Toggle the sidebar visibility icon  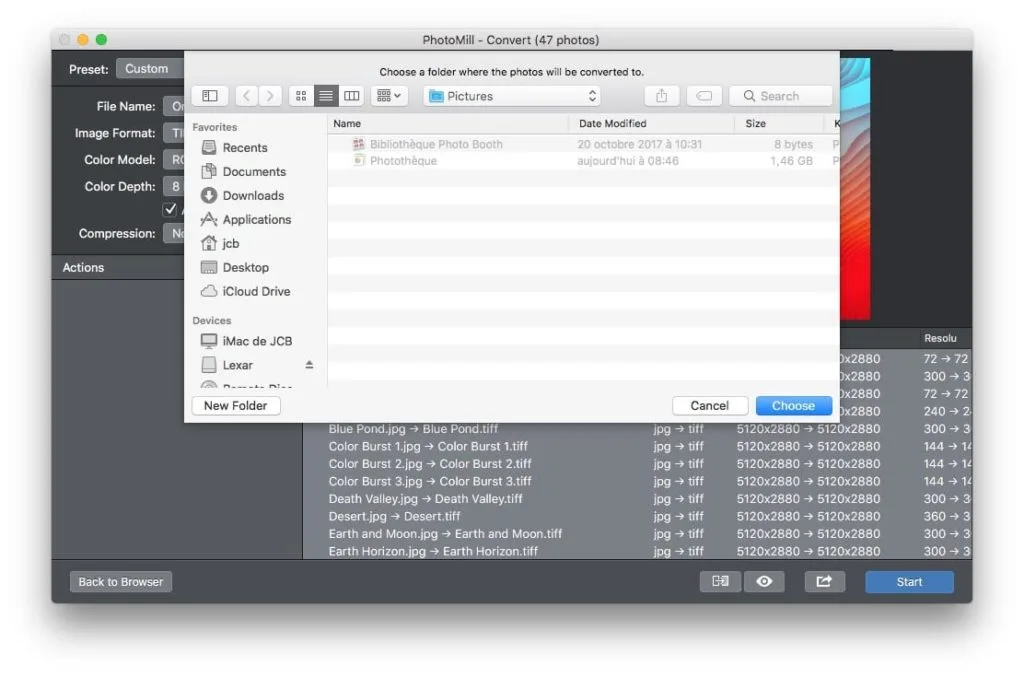(209, 95)
